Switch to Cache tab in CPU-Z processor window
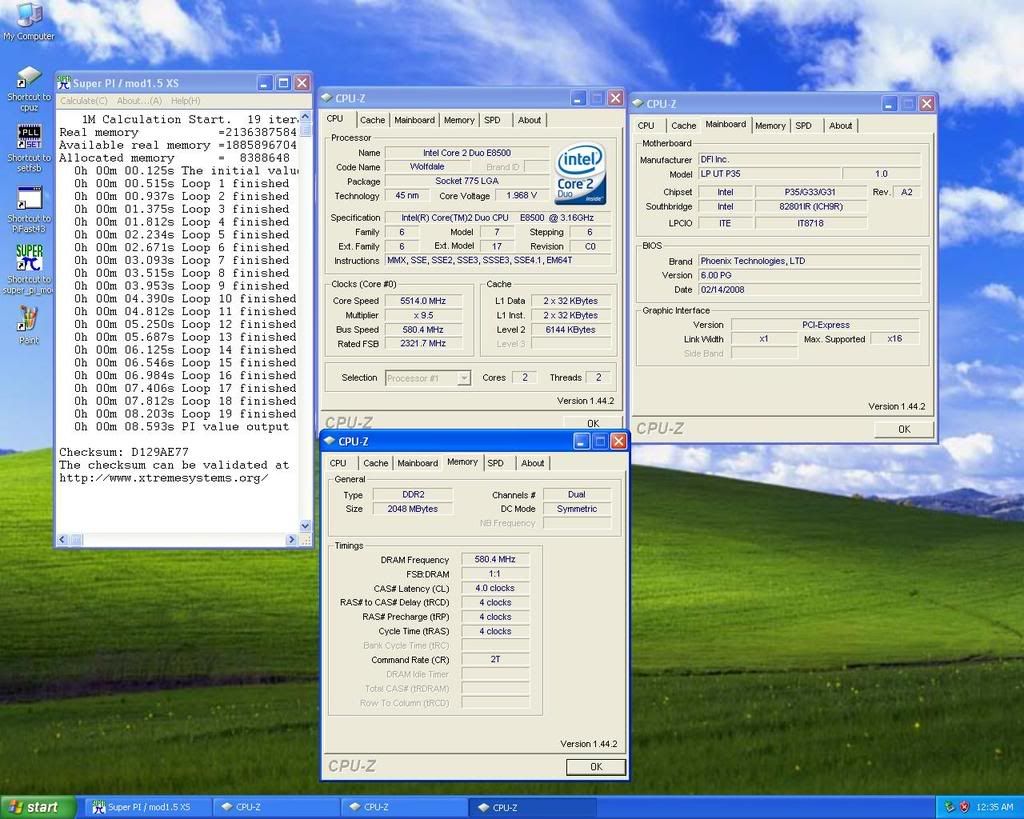Screen dimensions: 1024x819 [x=372, y=120]
